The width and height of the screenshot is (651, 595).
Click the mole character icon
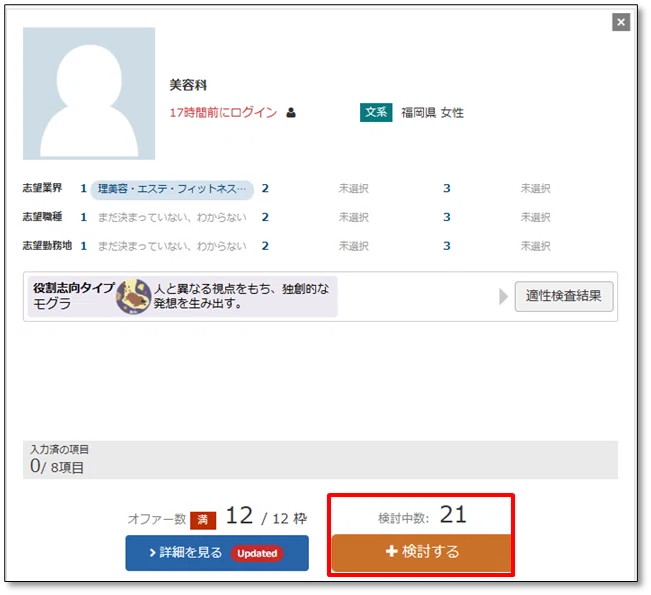tap(133, 296)
